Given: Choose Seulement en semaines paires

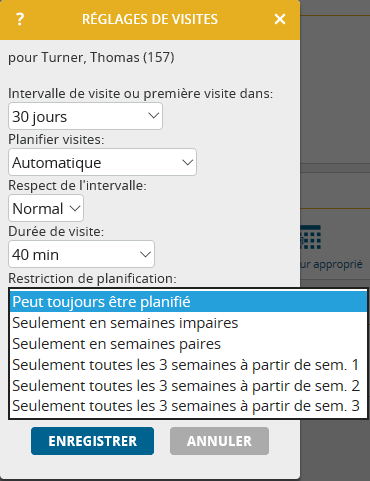Looking at the screenshot, I should (188, 344).
